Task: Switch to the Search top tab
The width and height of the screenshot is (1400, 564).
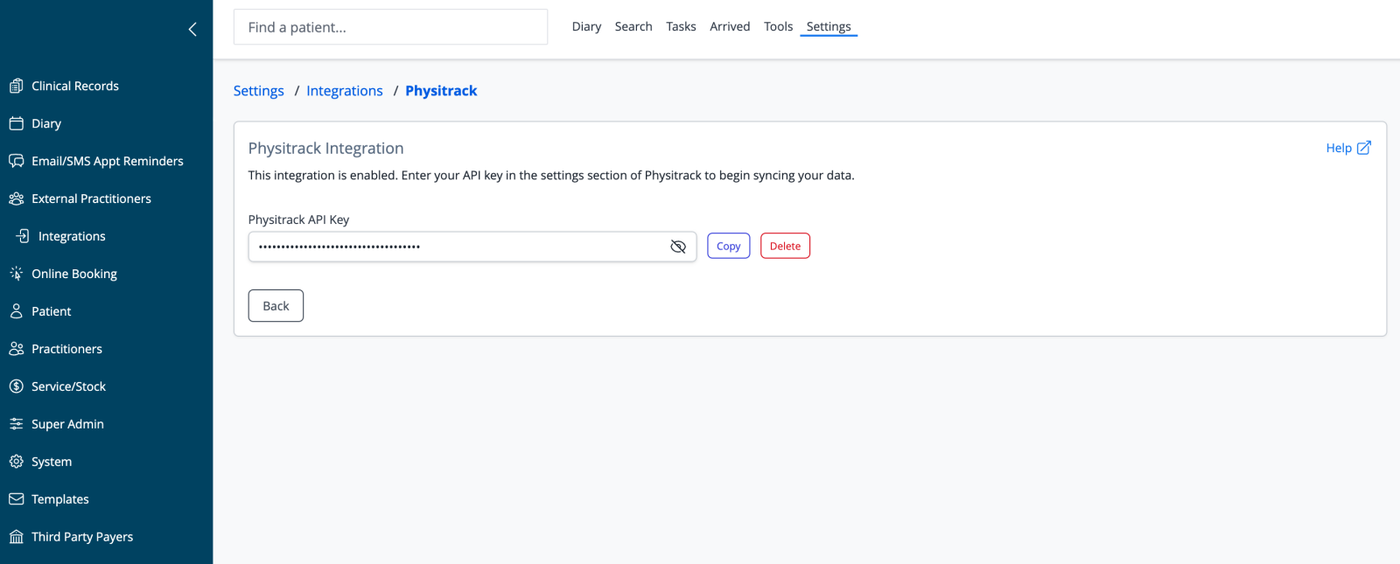Action: tap(633, 27)
